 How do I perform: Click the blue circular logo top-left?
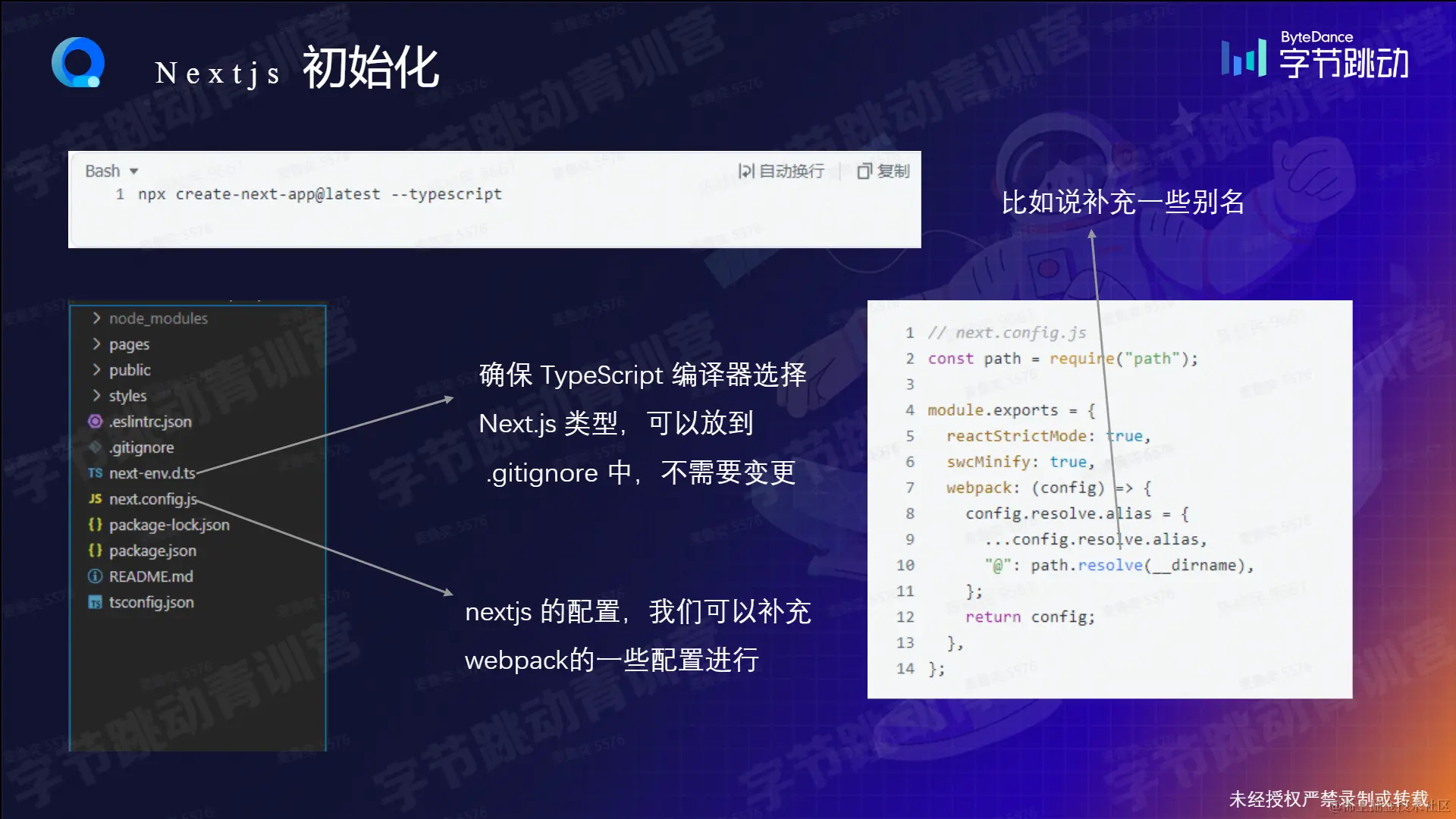(x=77, y=63)
